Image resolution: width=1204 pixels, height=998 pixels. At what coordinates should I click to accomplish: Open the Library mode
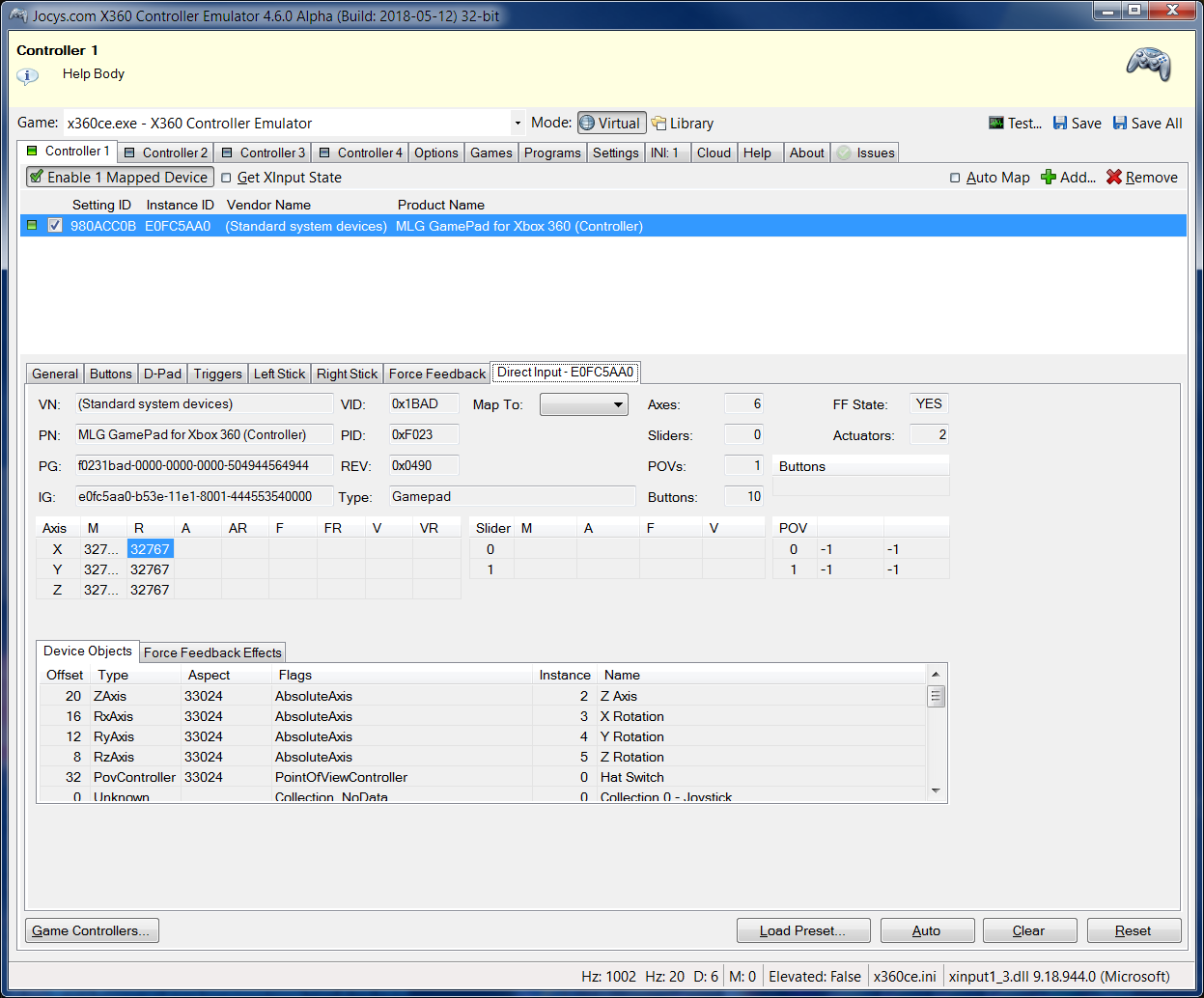(683, 124)
